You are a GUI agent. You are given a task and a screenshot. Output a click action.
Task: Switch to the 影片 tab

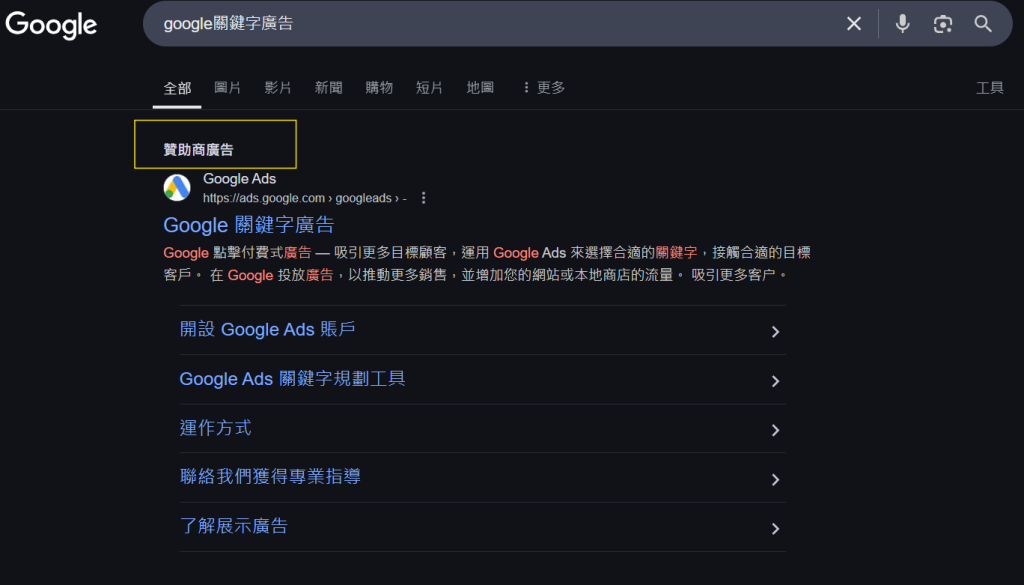(x=278, y=87)
